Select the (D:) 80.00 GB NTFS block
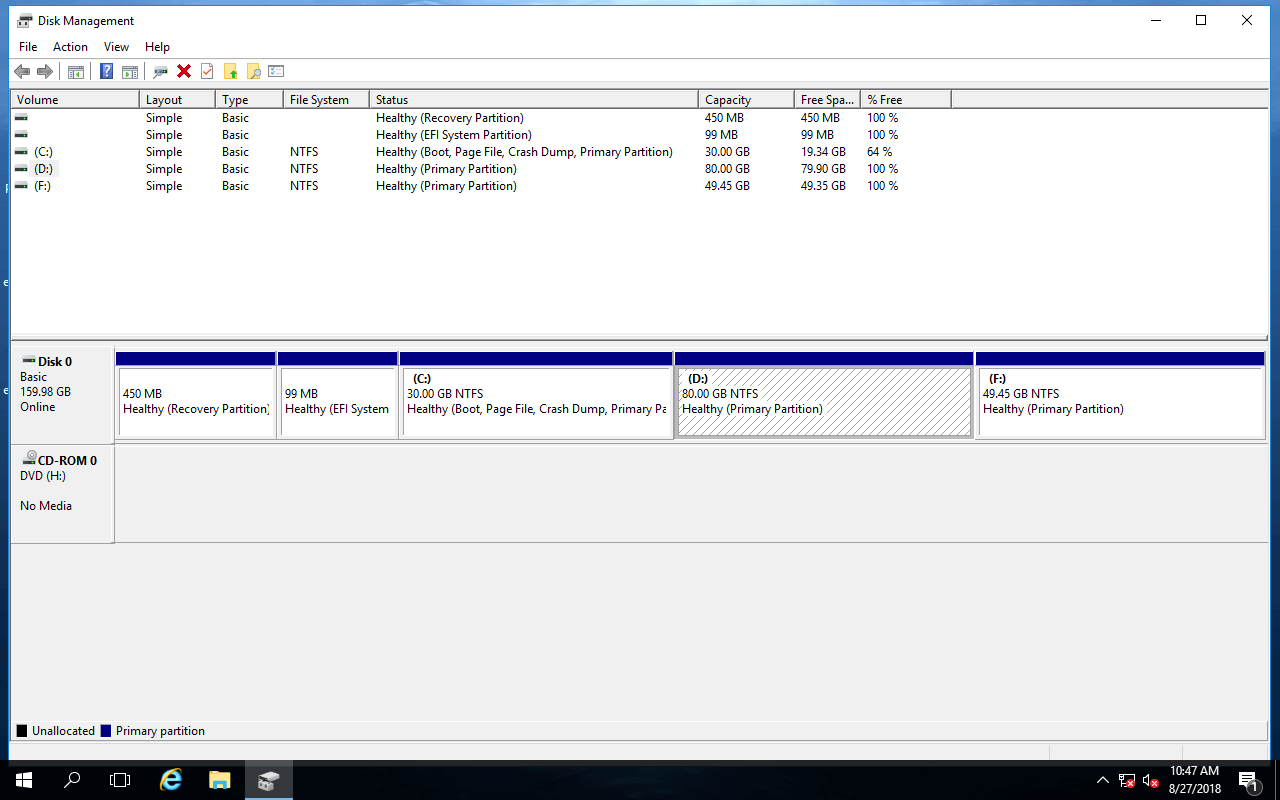 click(x=824, y=395)
